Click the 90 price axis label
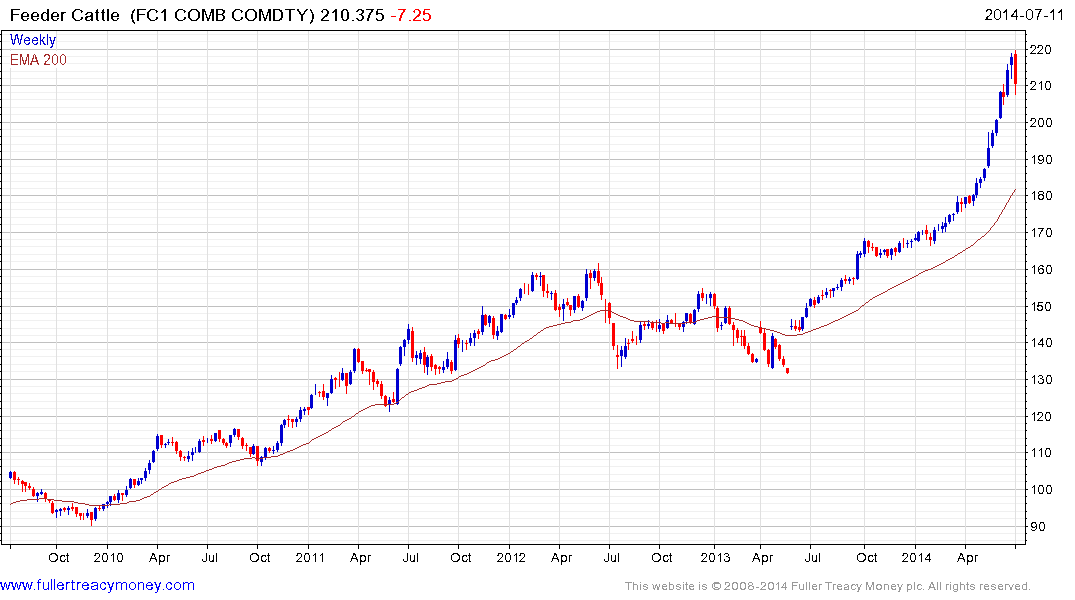 [1037, 527]
